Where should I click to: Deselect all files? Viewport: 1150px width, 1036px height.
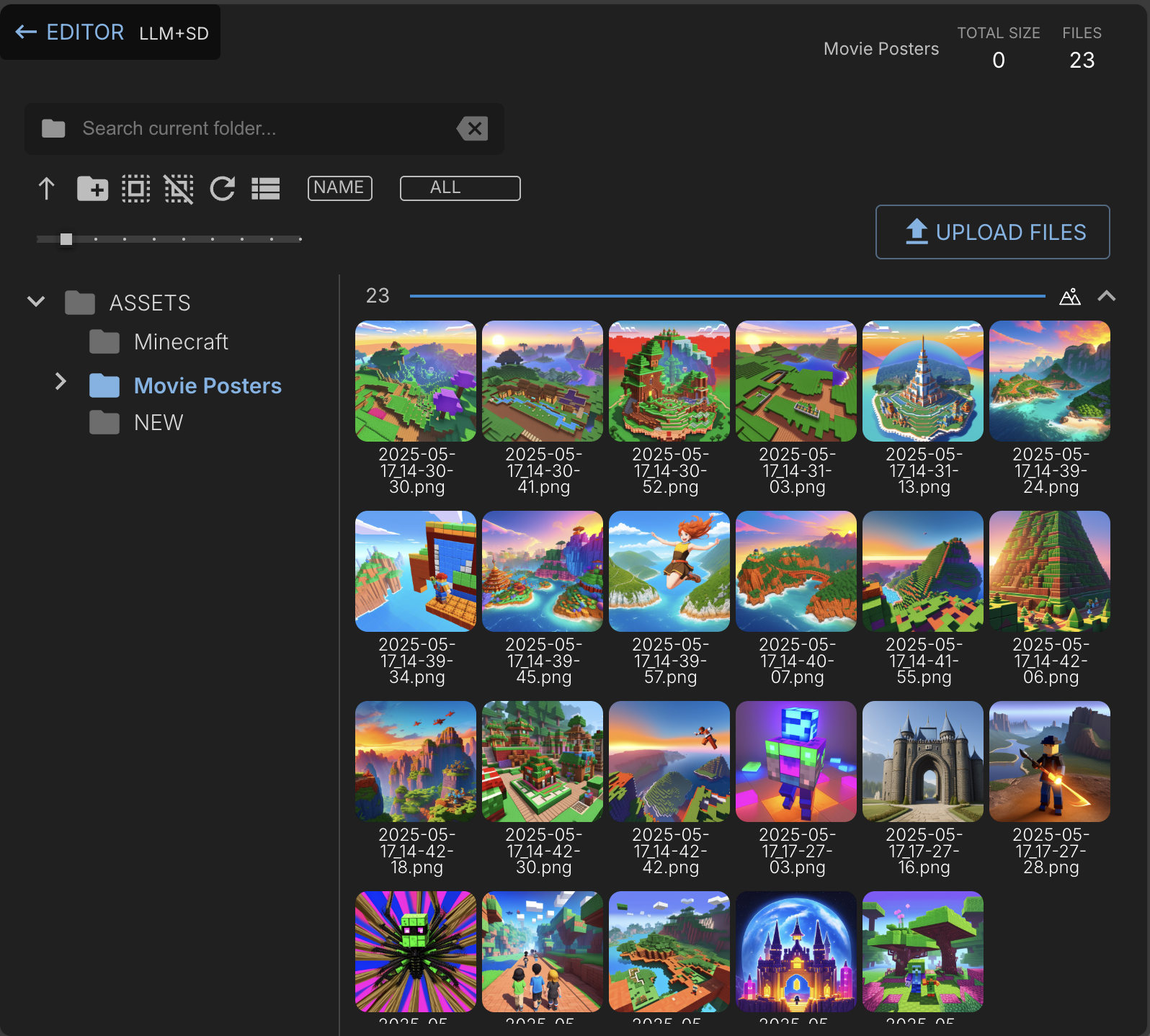coord(179,189)
